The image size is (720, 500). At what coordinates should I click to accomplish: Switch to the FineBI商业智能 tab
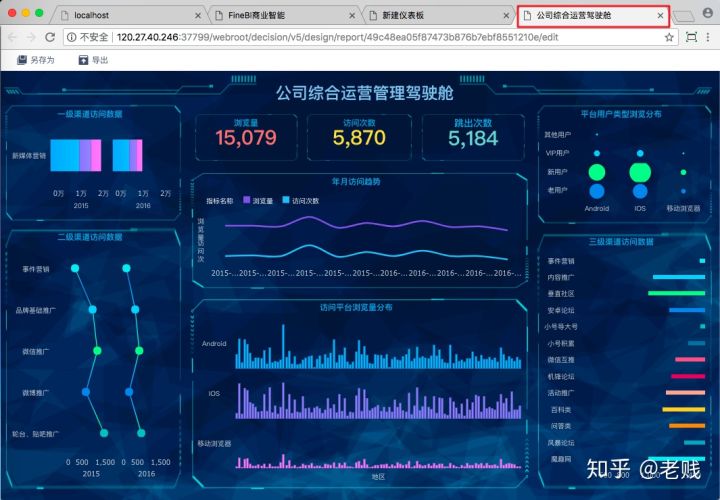point(285,15)
